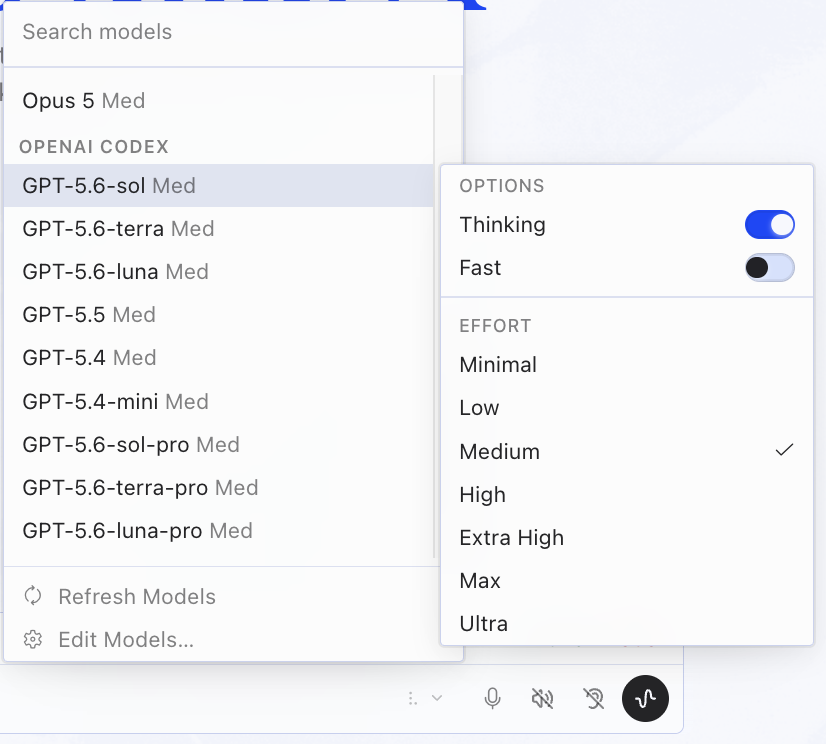Viewport: 826px width, 744px height.
Task: Select Opus 5 from model list
Action: click(219, 100)
